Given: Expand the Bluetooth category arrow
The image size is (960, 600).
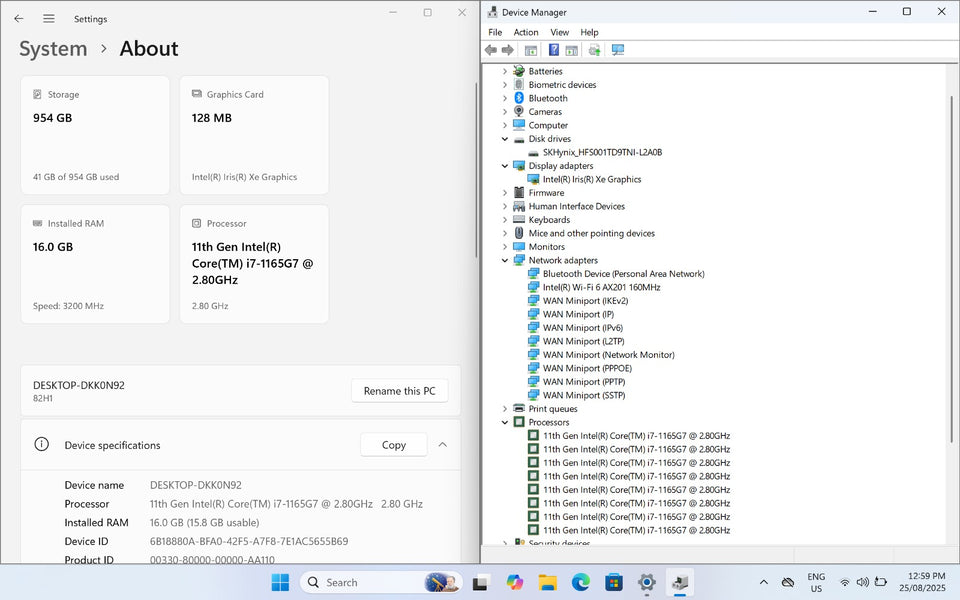Looking at the screenshot, I should click(504, 98).
